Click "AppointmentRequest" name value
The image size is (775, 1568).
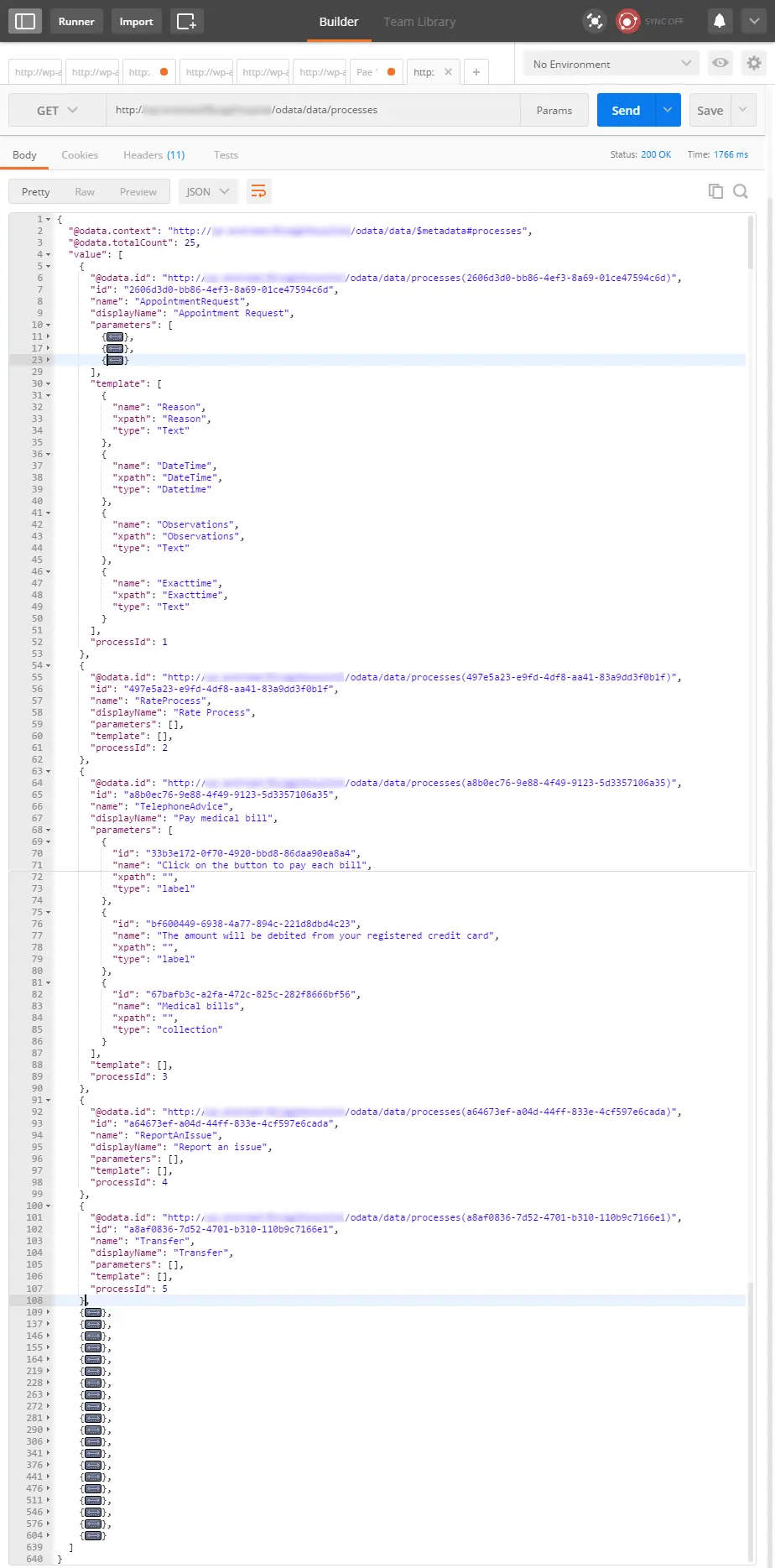pos(192,301)
